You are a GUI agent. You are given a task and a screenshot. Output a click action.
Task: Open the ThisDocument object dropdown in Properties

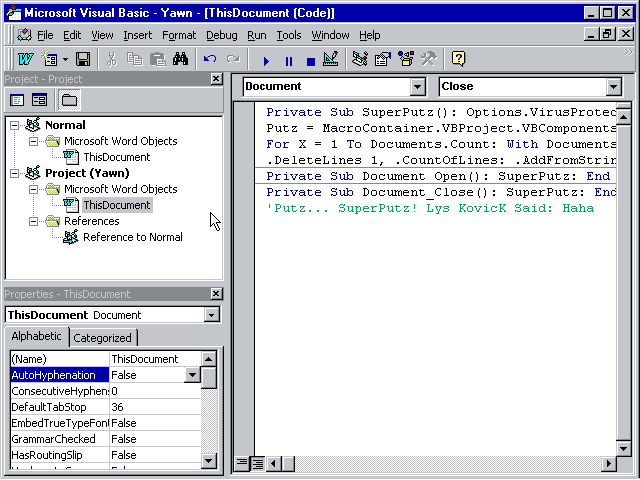pyautogui.click(x=211, y=315)
